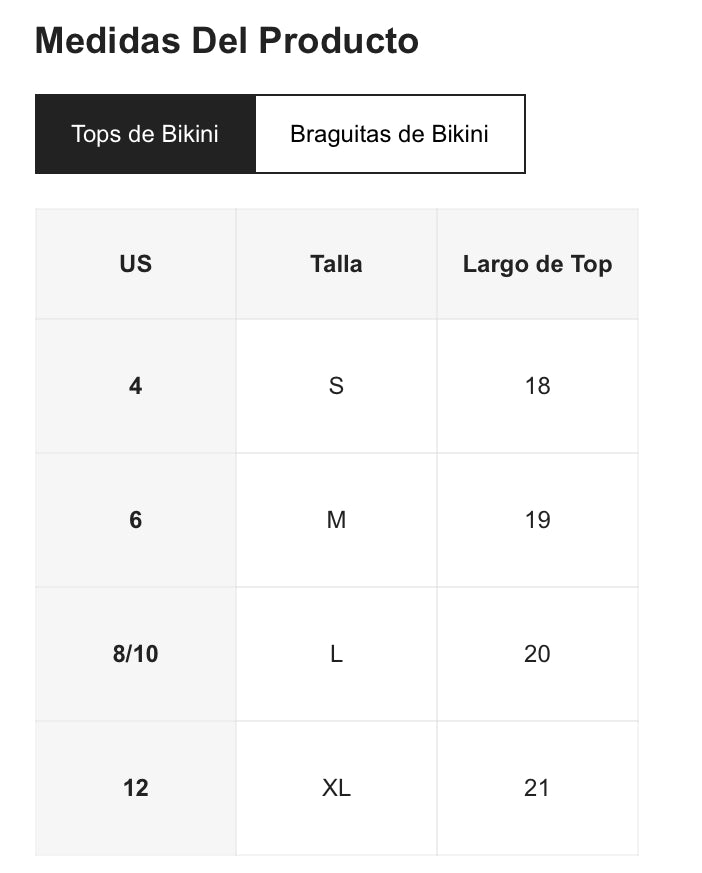This screenshot has width=702, height=873.
Task: Click top length value 19
Action: click(537, 520)
